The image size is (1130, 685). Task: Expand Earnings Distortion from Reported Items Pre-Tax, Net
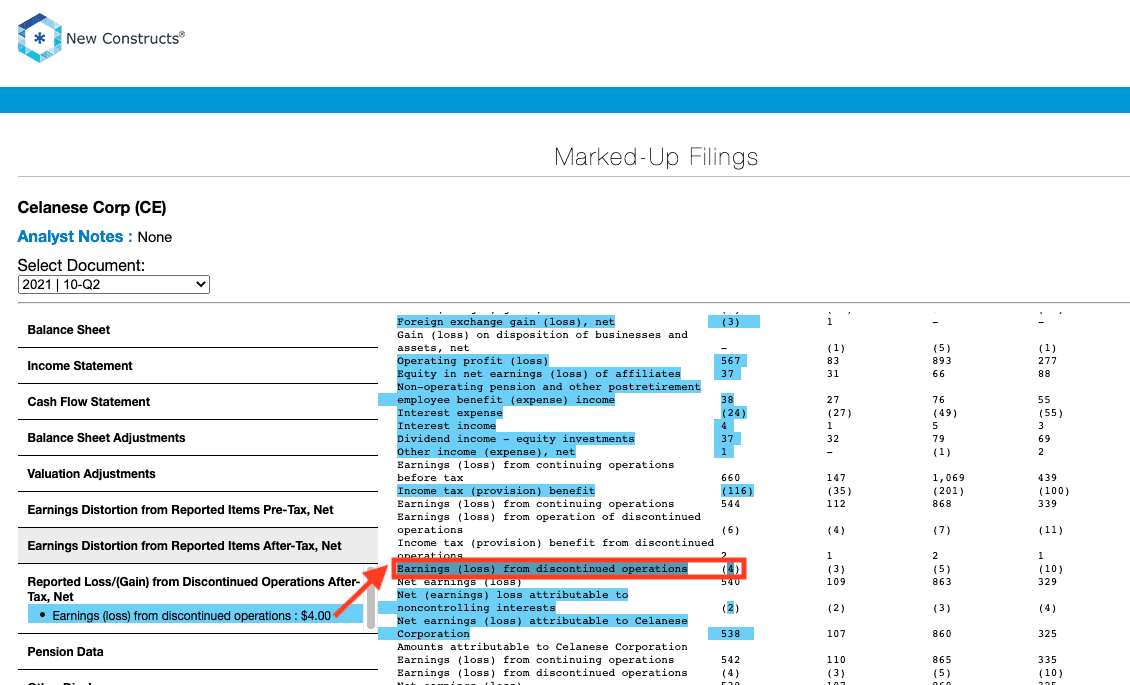(x=197, y=510)
